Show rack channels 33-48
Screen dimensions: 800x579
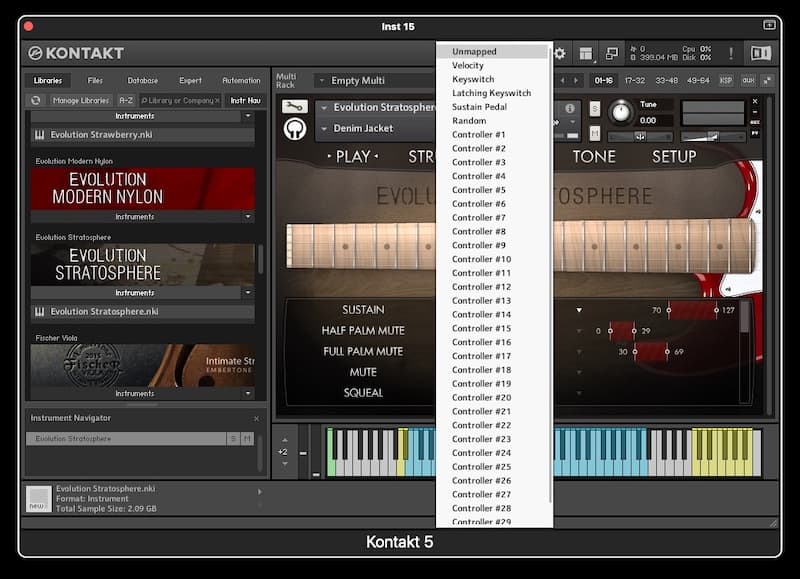pyautogui.click(x=666, y=80)
